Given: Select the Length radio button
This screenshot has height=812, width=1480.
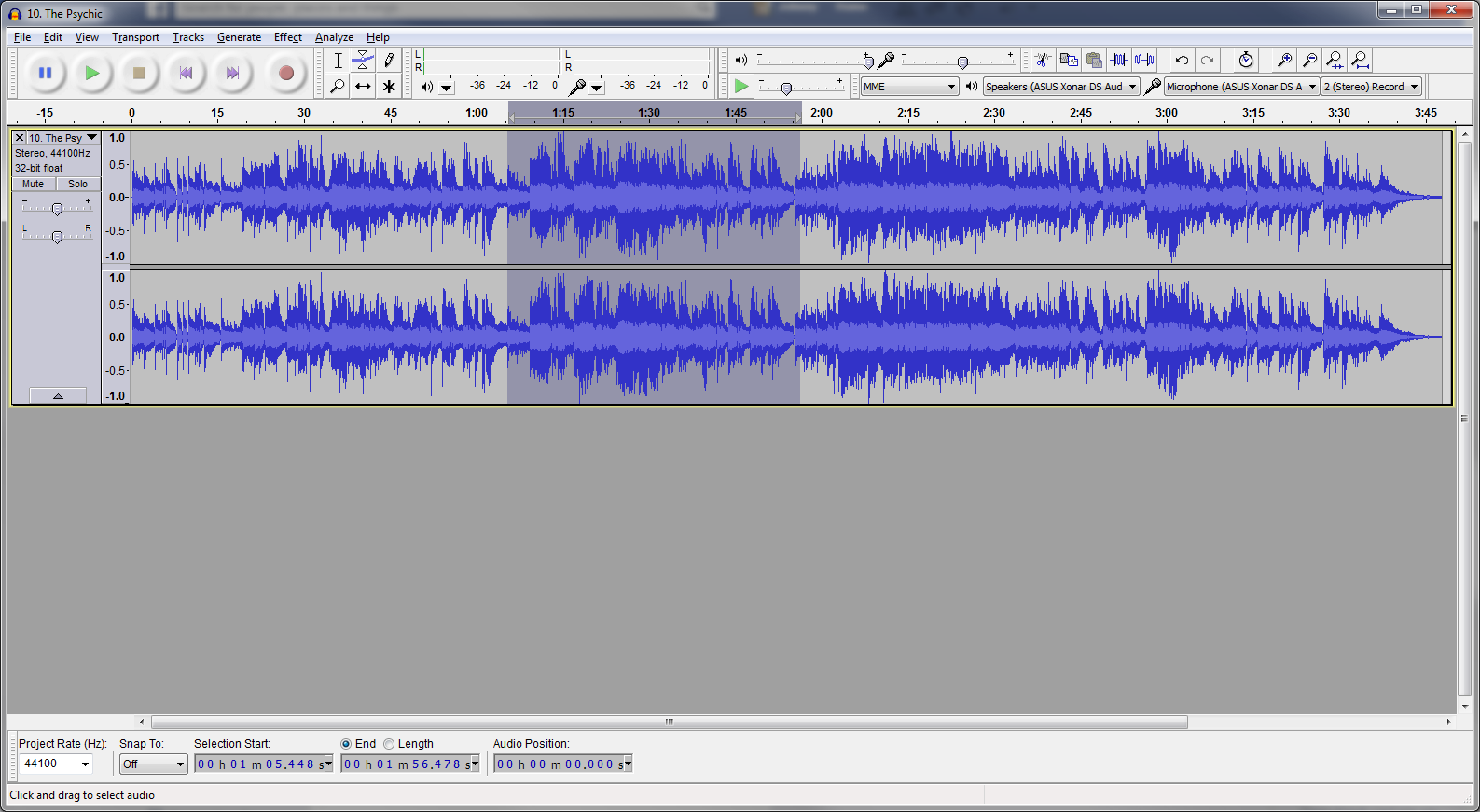Looking at the screenshot, I should (389, 744).
